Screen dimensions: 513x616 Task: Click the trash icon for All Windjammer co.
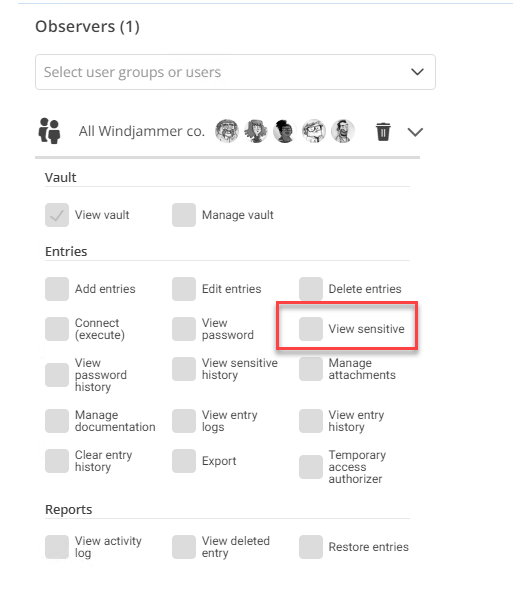(x=383, y=132)
